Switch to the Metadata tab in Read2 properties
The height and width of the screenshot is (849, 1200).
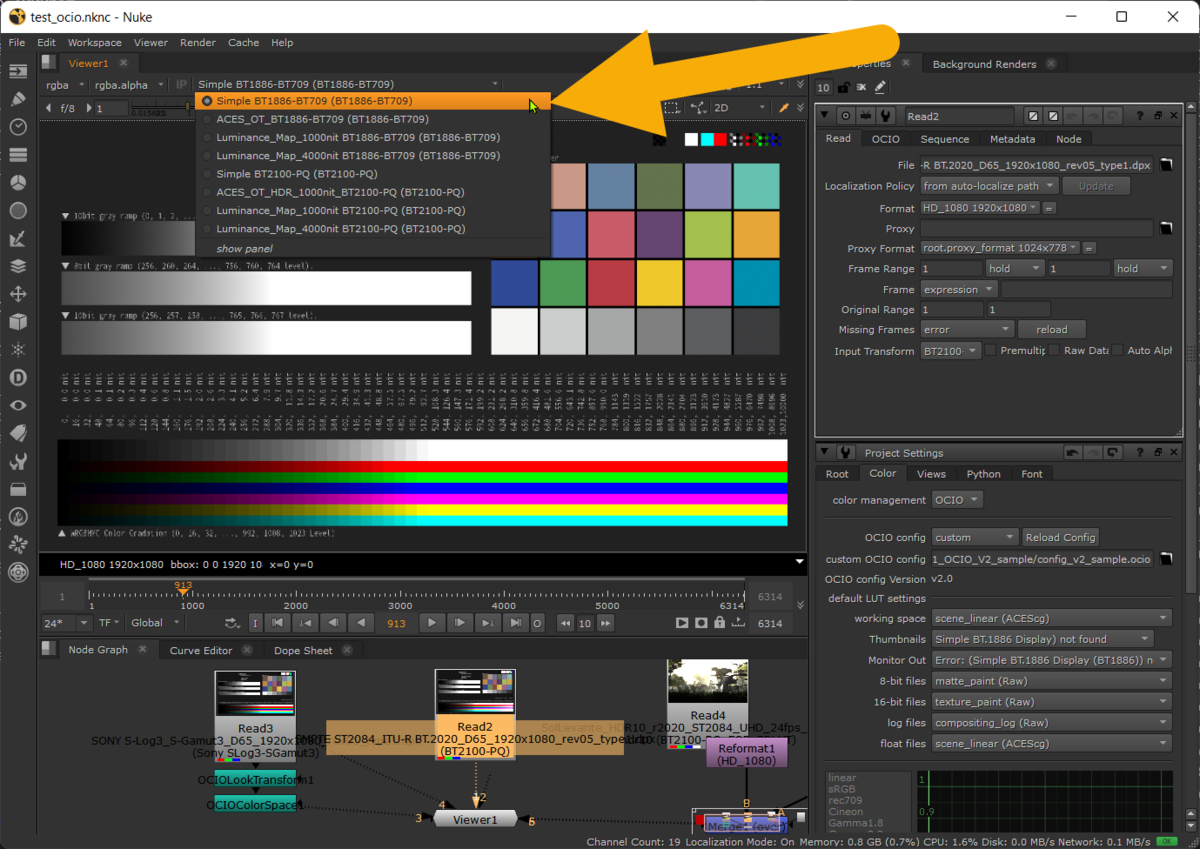(1012, 138)
